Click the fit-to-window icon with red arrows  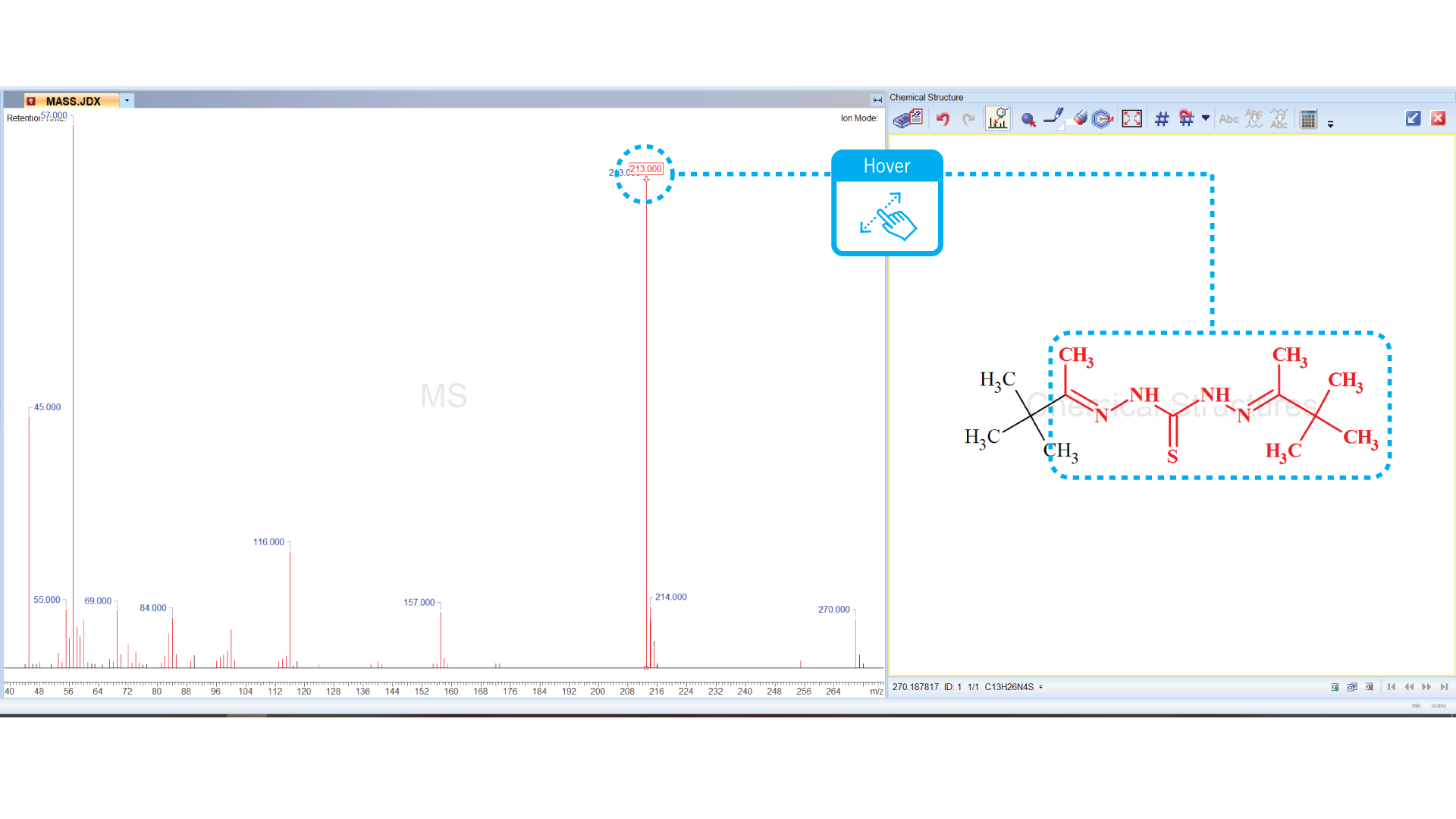point(1131,119)
